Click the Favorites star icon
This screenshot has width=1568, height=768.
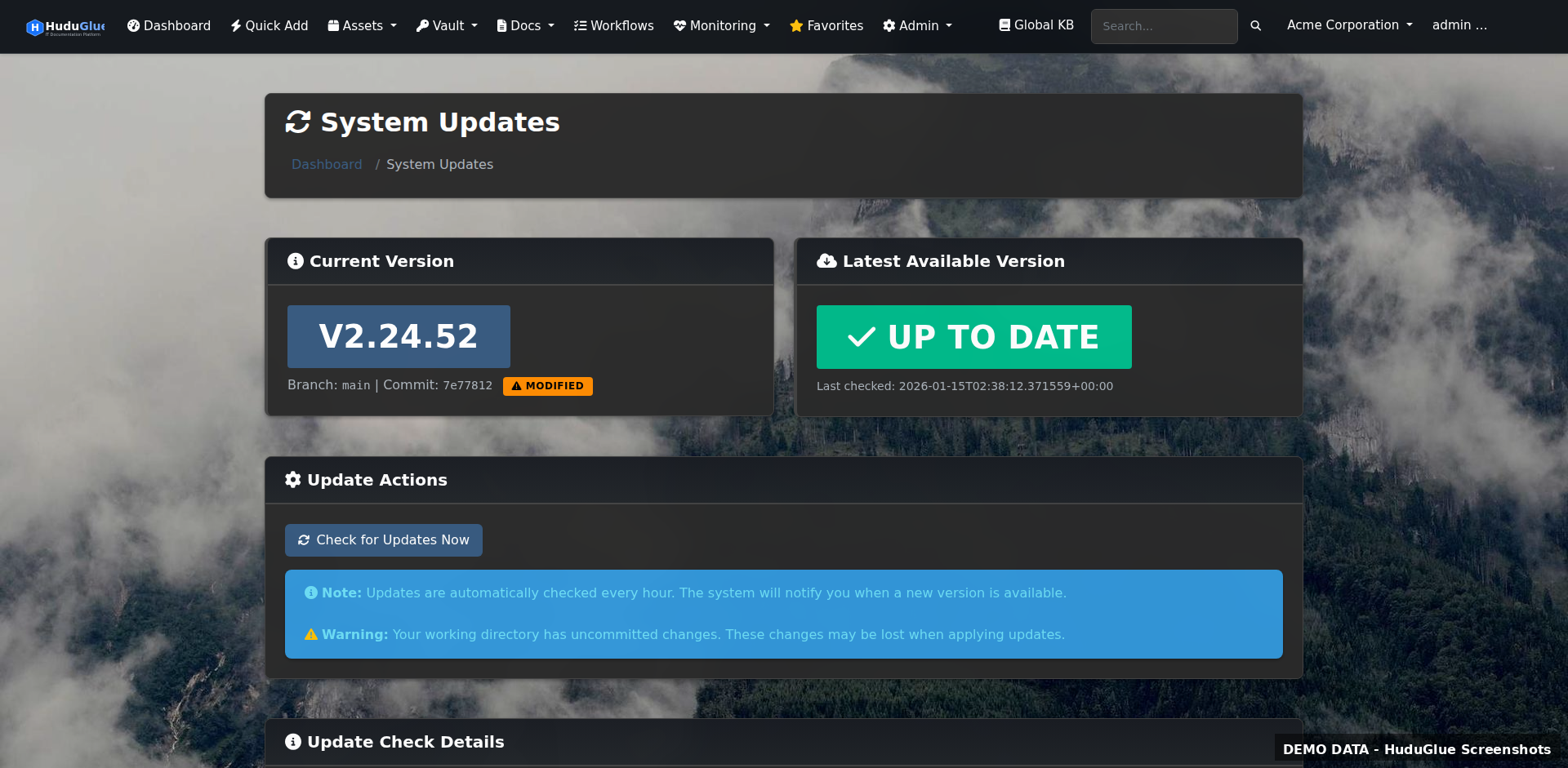(795, 25)
